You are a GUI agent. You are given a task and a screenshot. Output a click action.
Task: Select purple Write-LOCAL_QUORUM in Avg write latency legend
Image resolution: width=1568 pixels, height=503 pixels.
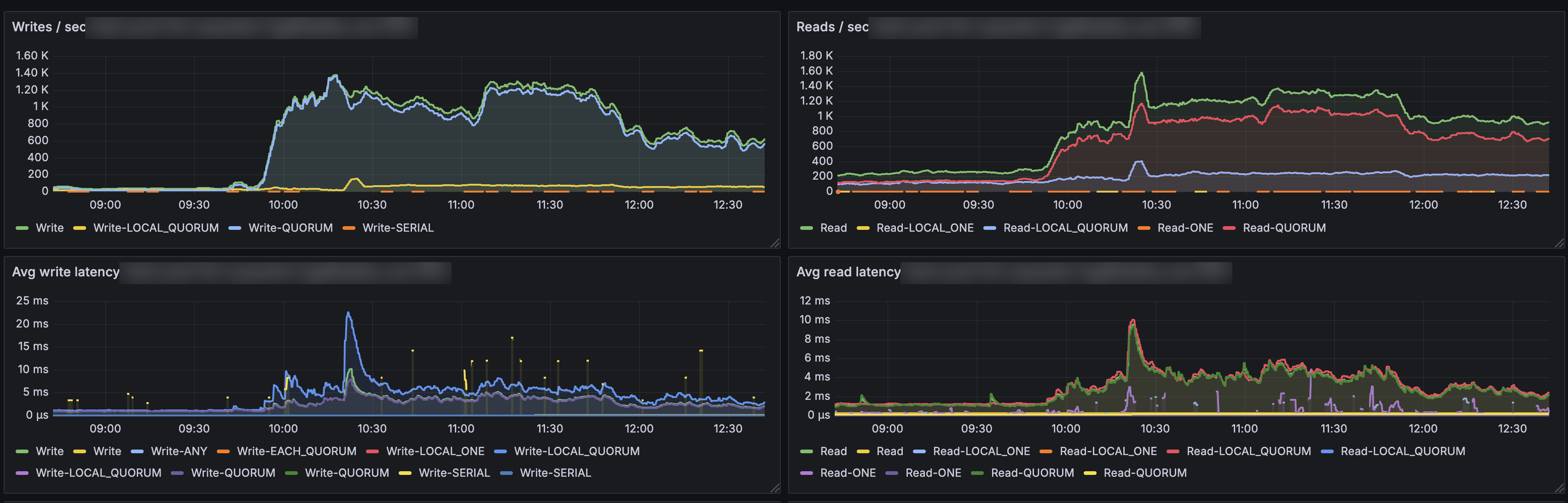pos(99,473)
